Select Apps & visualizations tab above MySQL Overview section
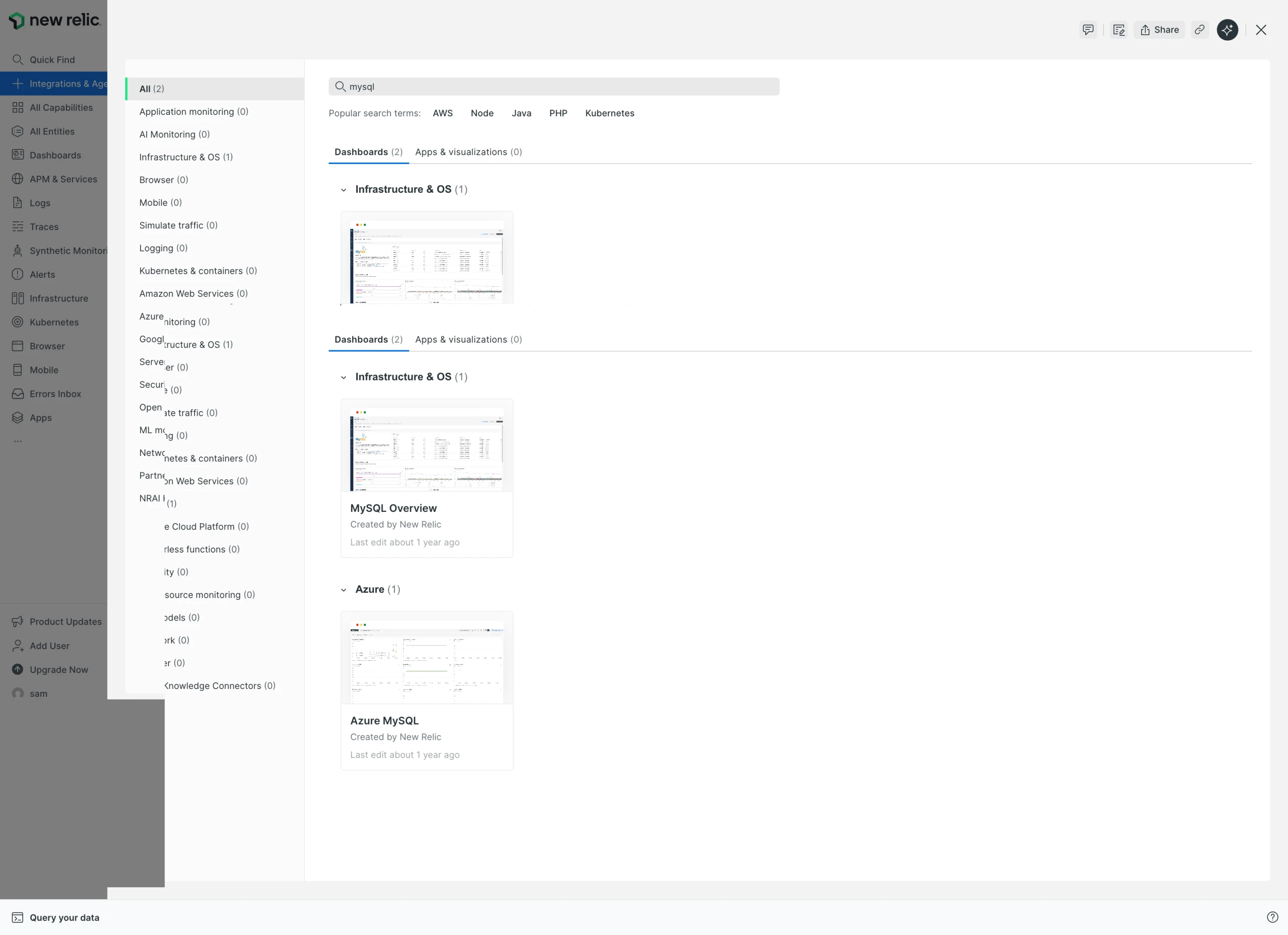 [x=468, y=339]
